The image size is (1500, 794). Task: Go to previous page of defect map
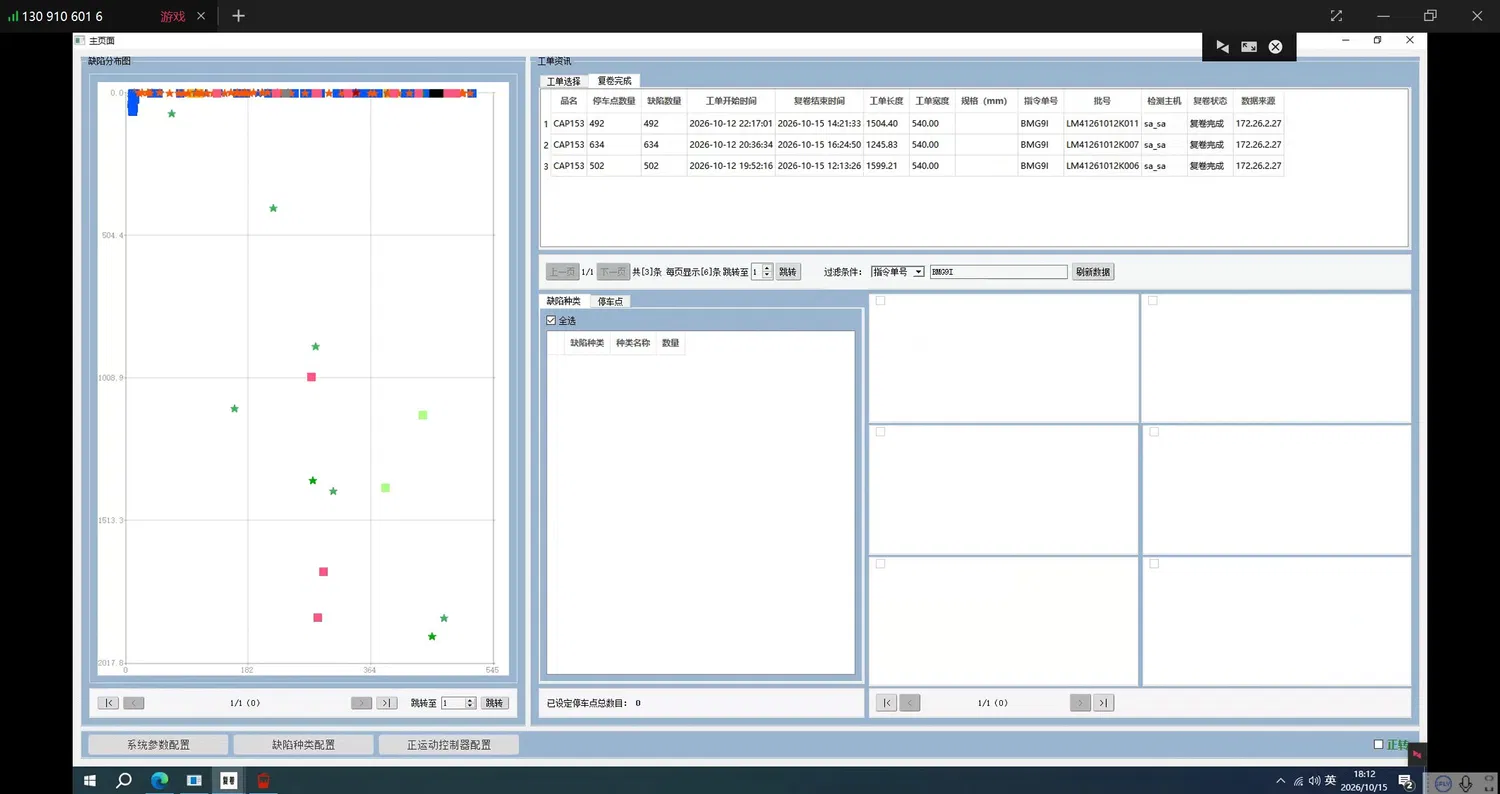coord(134,703)
